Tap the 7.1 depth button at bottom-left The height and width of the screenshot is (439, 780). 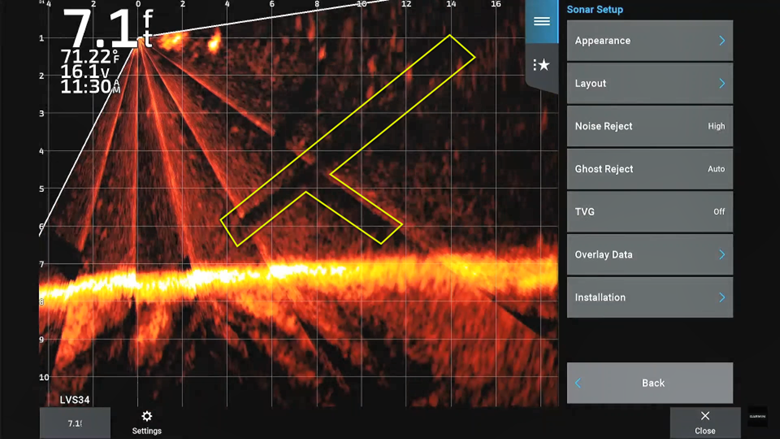[x=75, y=423]
